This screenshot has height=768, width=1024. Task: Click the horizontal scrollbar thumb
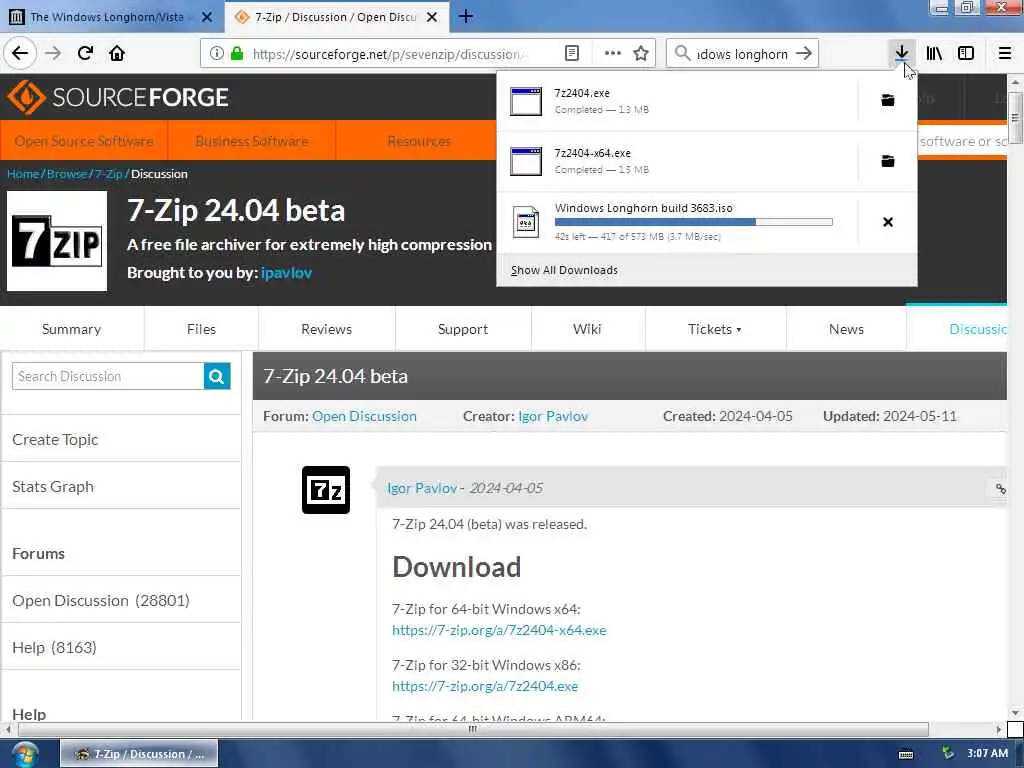473,729
